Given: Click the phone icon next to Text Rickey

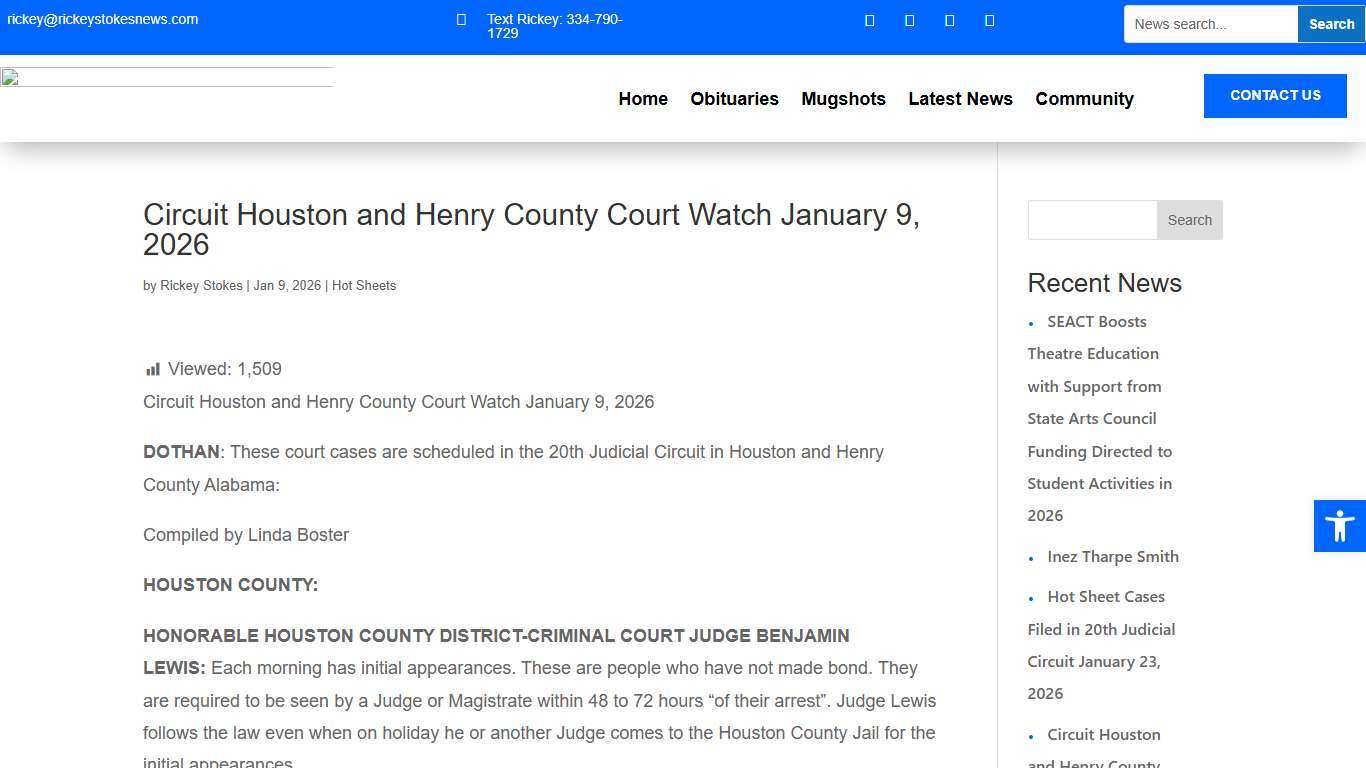Looking at the screenshot, I should point(460,19).
